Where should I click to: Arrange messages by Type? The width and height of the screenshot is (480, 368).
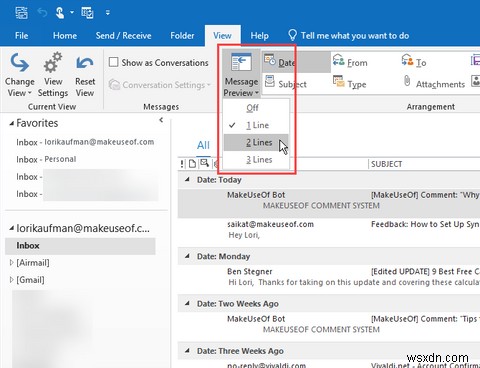point(349,84)
